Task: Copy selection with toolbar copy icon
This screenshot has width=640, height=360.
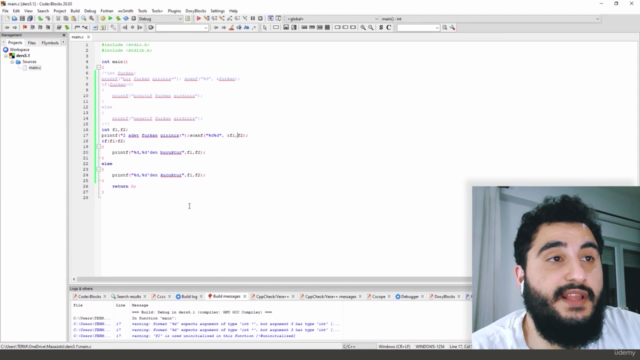Action: 66,18
